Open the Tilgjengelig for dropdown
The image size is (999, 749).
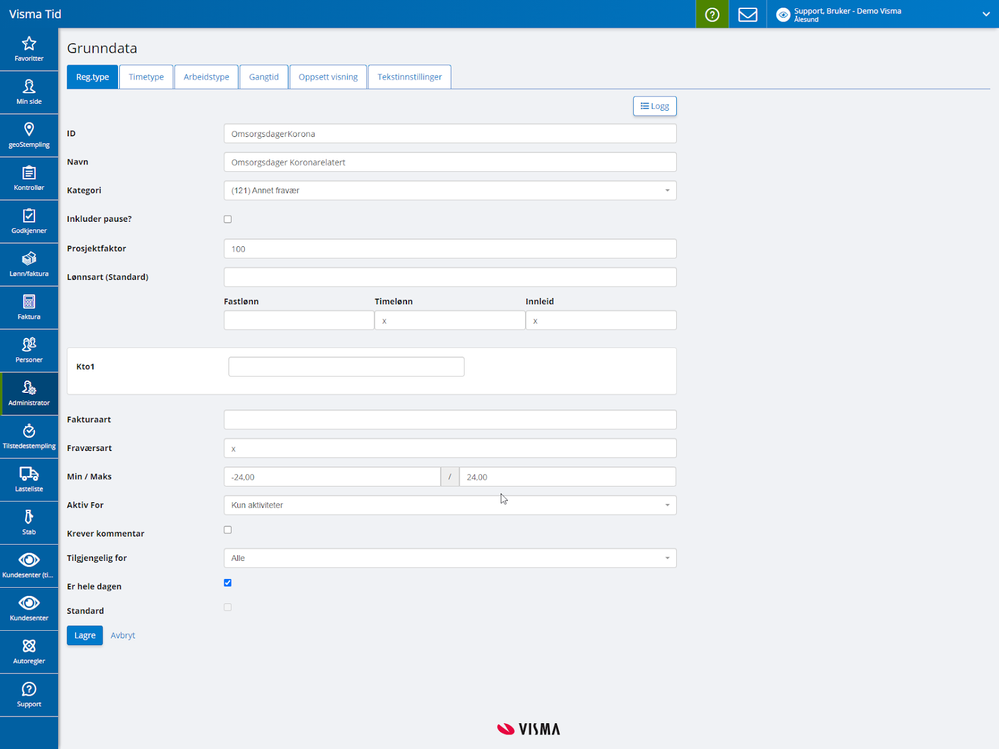450,558
